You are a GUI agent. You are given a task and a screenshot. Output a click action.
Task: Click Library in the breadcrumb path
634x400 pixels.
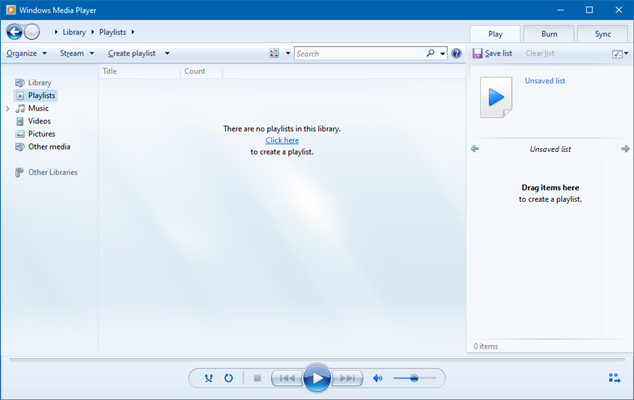click(x=74, y=32)
